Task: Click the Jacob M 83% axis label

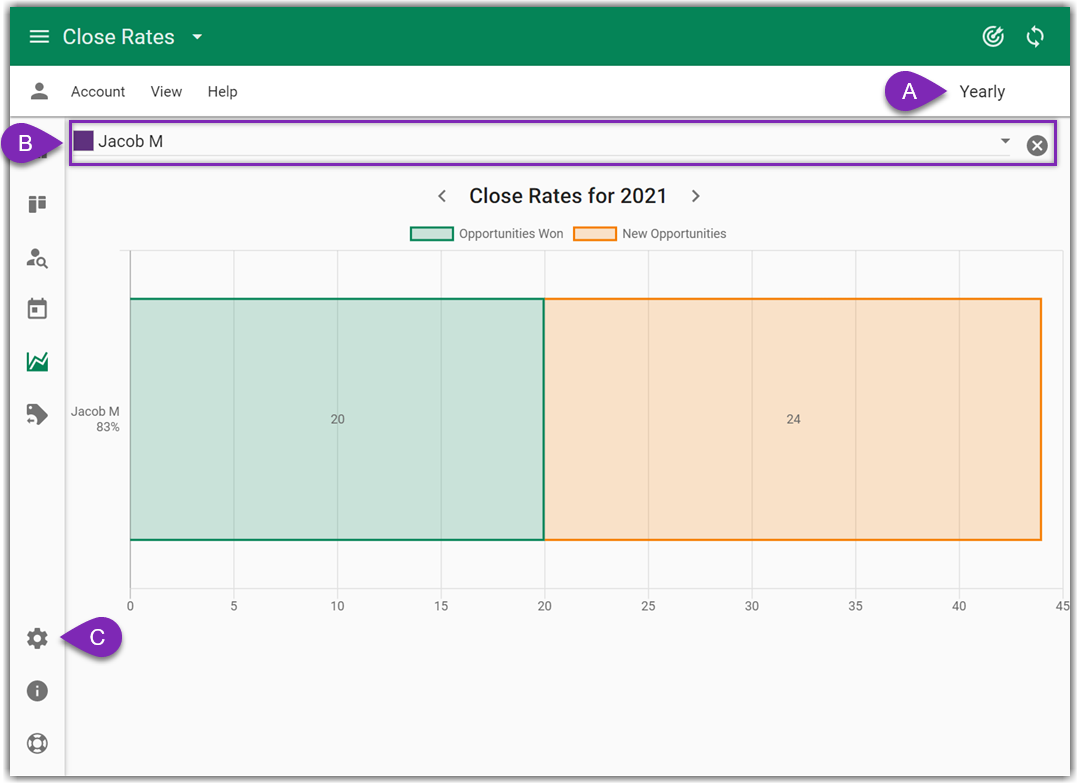Action: click(x=96, y=419)
